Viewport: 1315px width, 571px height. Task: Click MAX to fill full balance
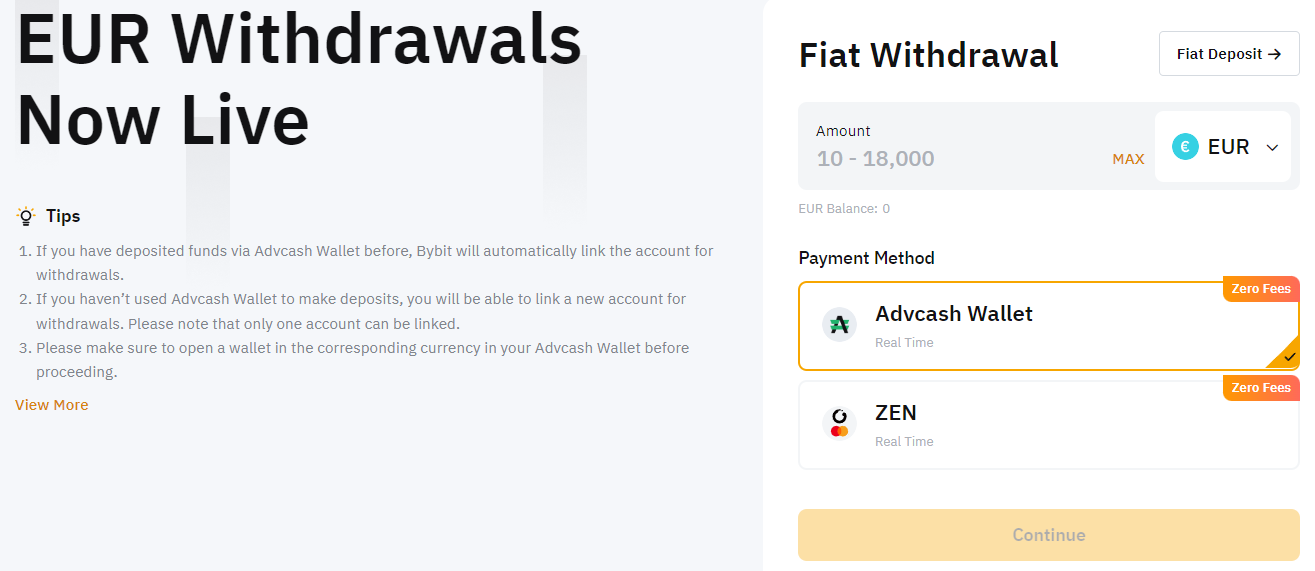1128,159
